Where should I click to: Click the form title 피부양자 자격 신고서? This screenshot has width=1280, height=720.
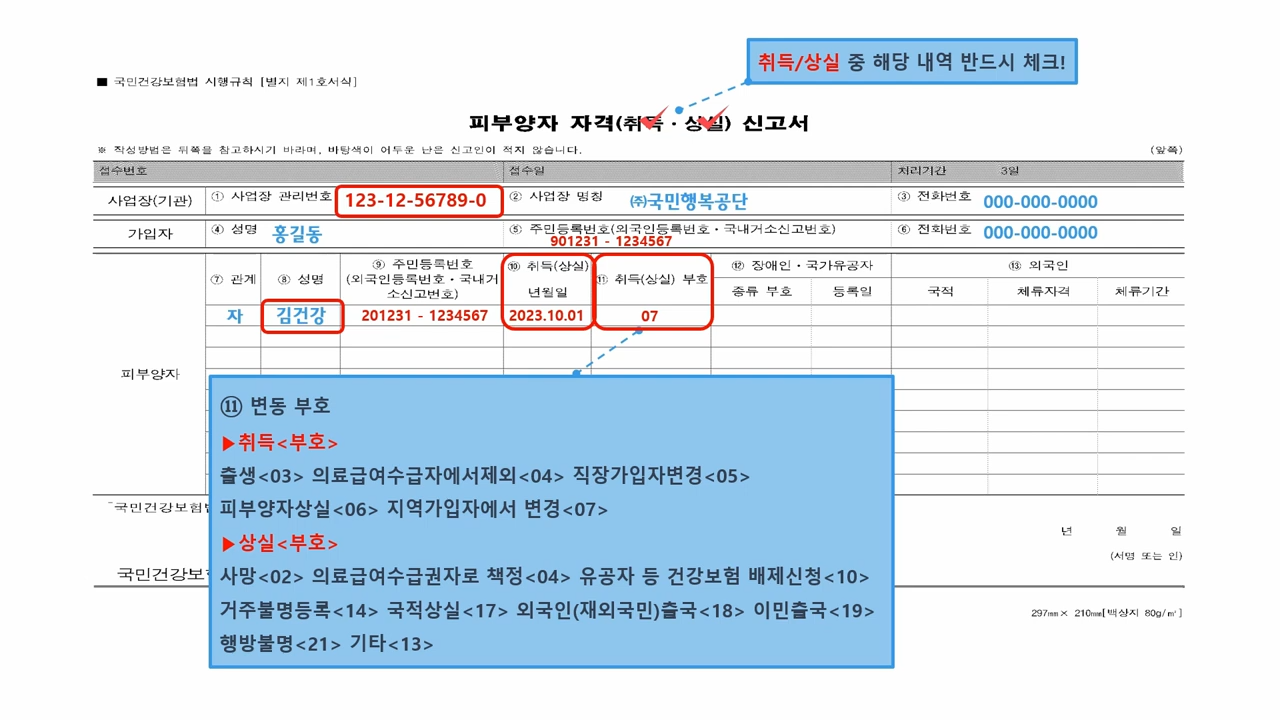coord(639,123)
